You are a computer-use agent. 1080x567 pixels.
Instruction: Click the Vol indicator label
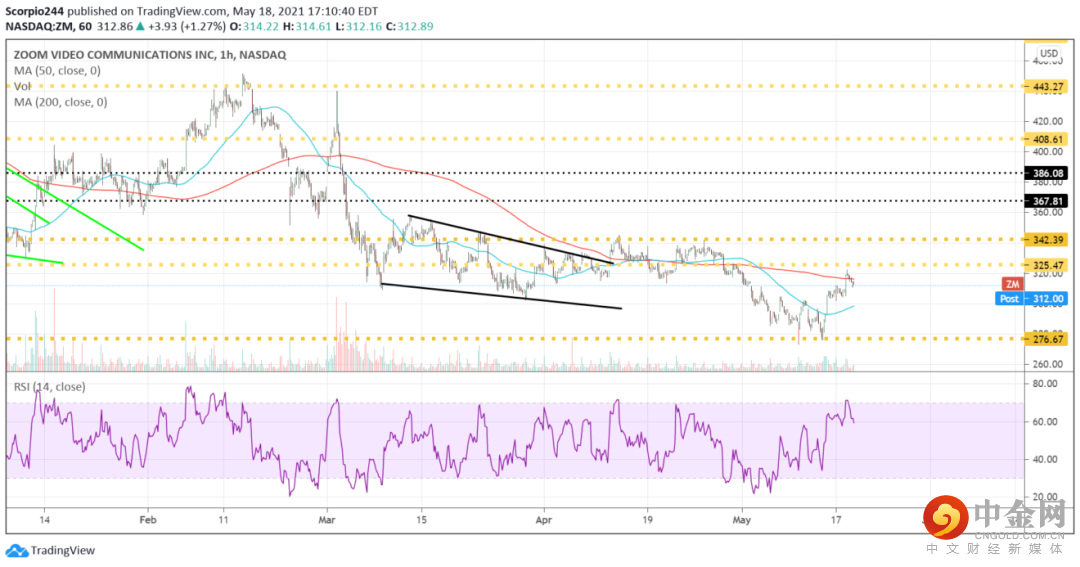tap(22, 86)
